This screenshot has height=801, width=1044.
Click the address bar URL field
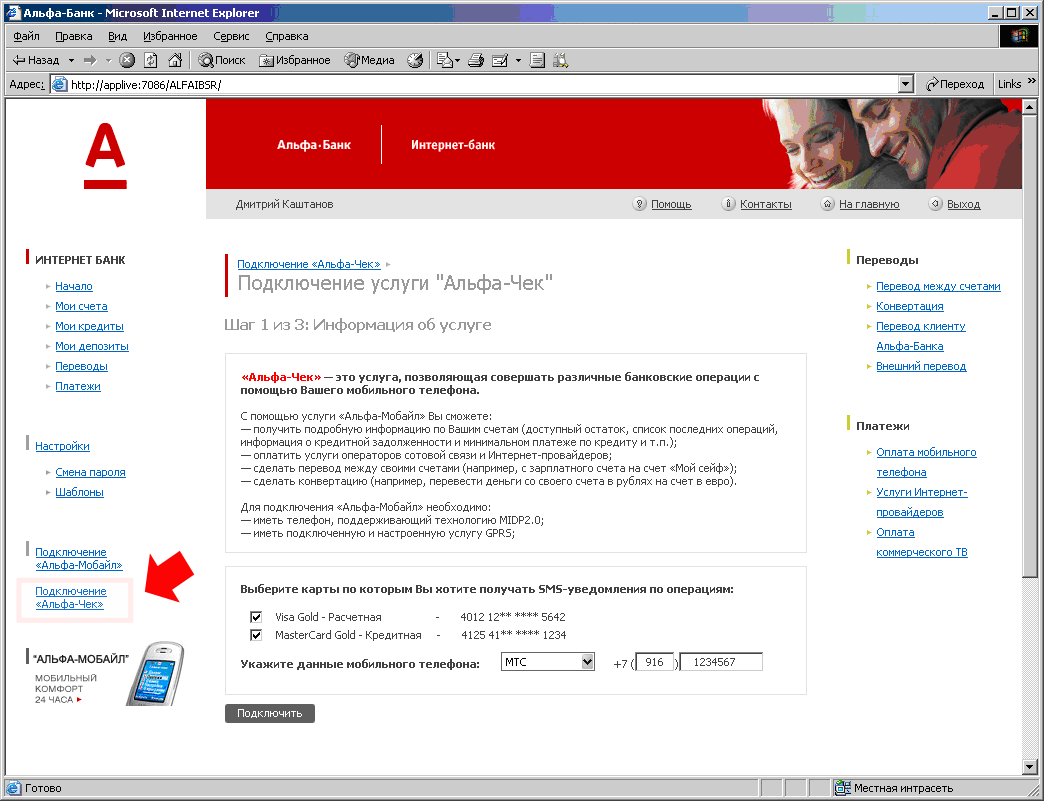pos(475,85)
